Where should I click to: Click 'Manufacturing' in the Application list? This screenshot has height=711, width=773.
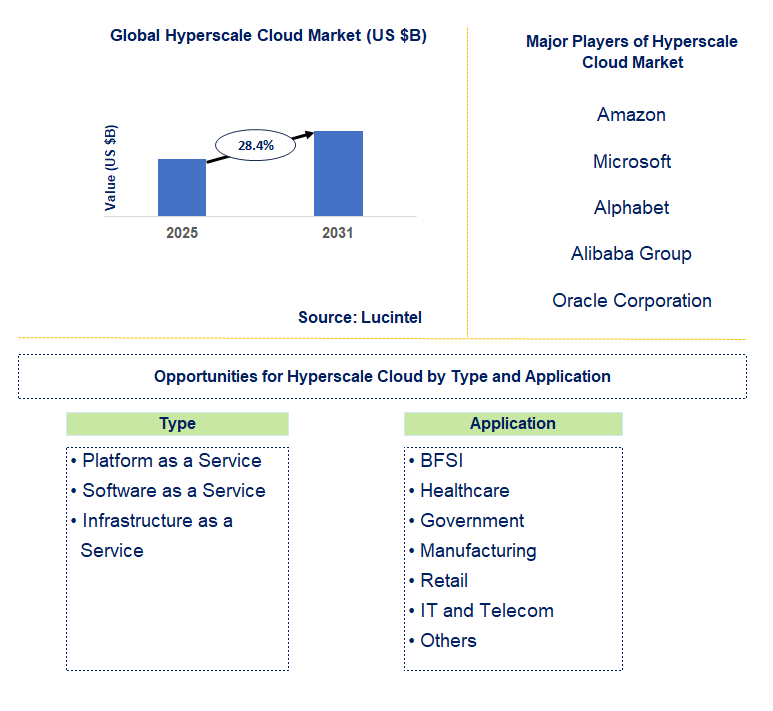473,551
